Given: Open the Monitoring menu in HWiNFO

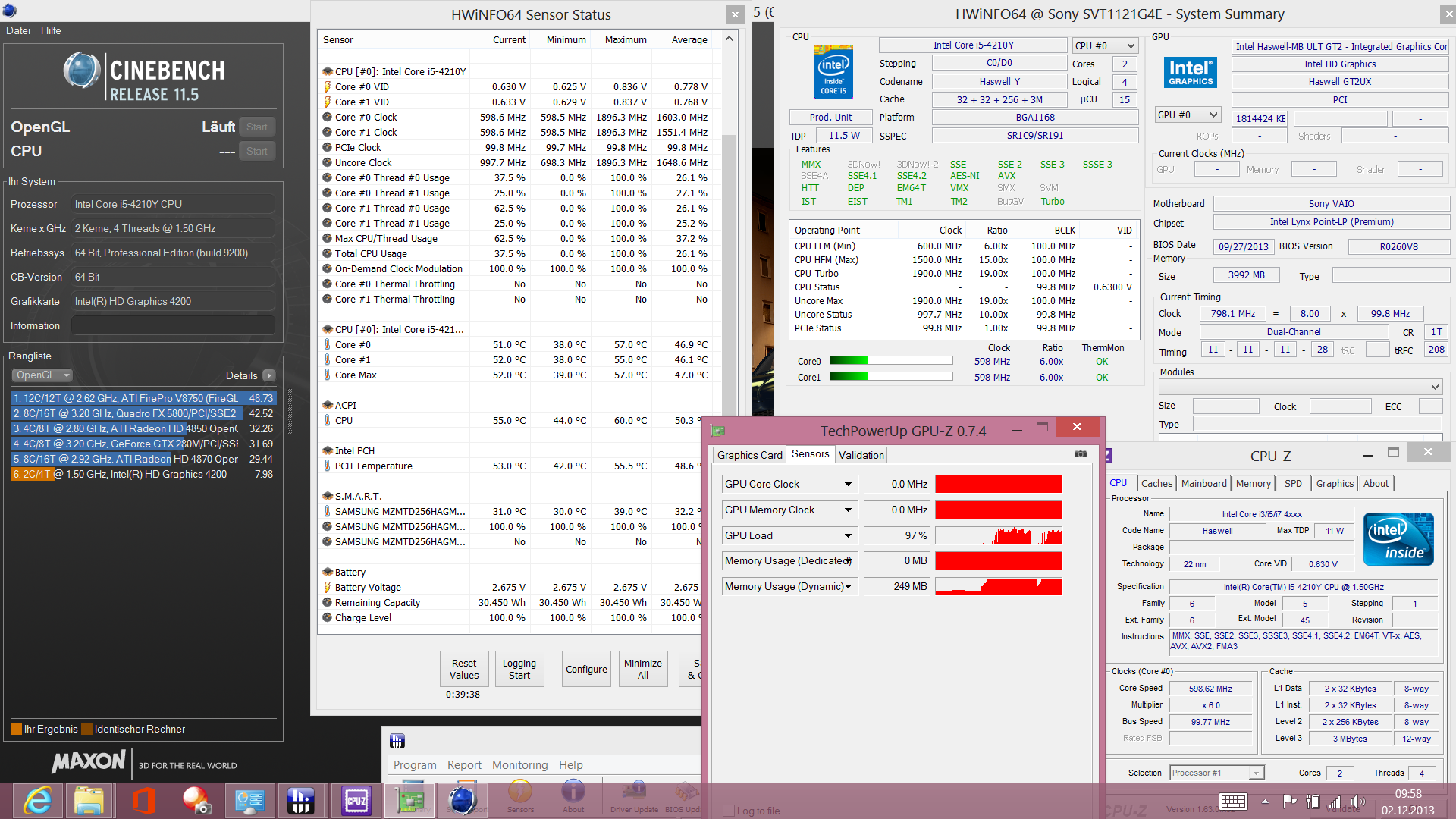Looking at the screenshot, I should coord(519,765).
